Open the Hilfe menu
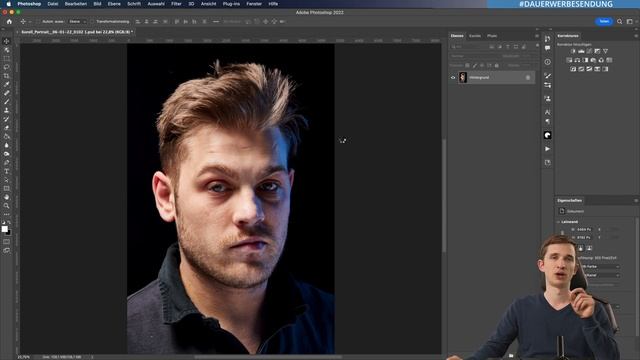The height and width of the screenshot is (360, 640). tap(273, 4)
